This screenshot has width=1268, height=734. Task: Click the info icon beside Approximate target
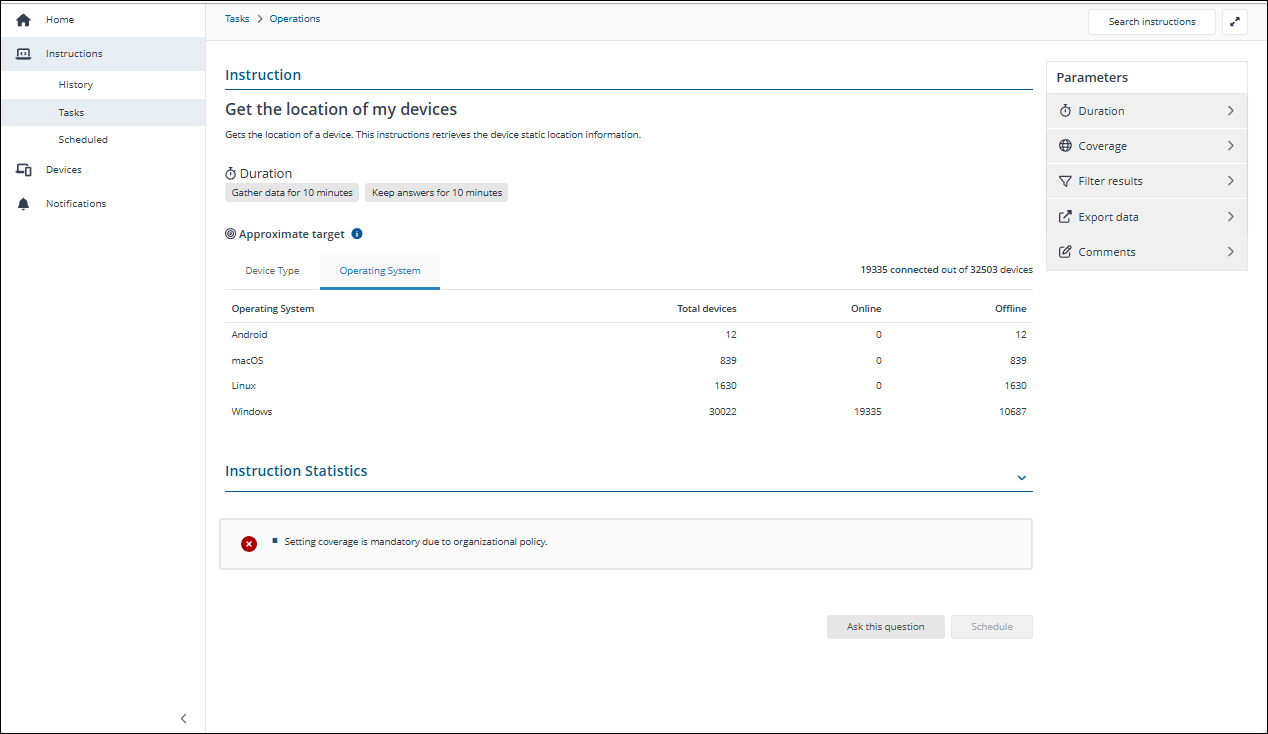pyautogui.click(x=357, y=234)
